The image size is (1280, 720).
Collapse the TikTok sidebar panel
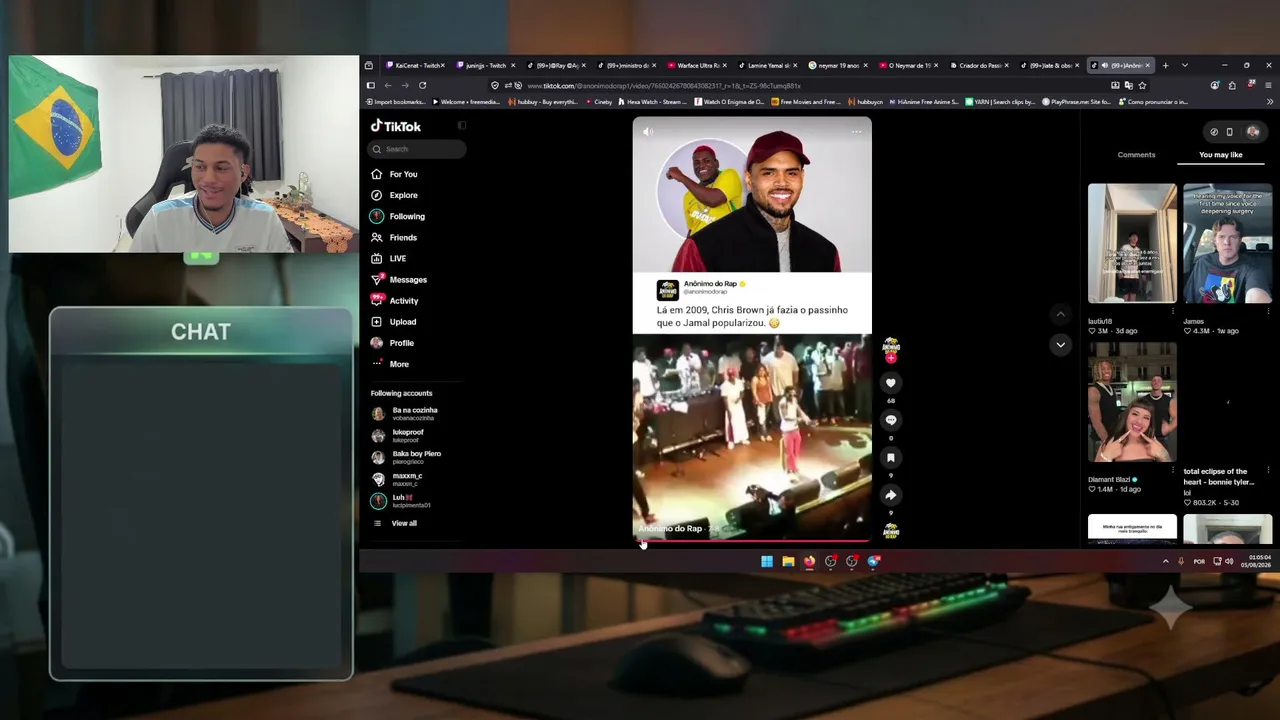[462, 126]
